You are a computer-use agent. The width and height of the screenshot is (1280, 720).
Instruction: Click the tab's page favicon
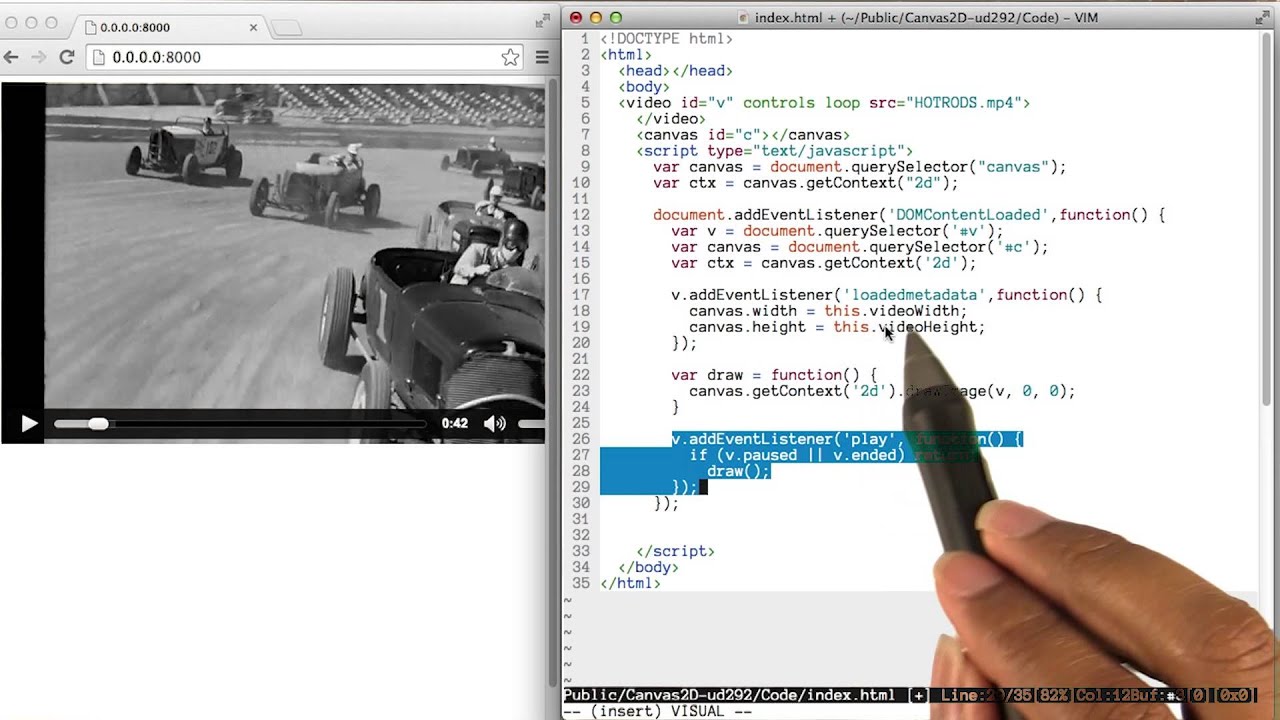89,27
